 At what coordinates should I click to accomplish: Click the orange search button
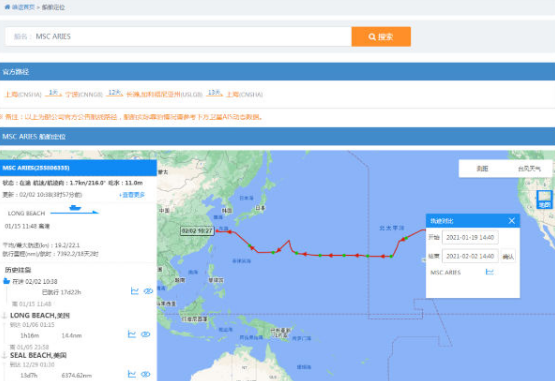(x=381, y=36)
